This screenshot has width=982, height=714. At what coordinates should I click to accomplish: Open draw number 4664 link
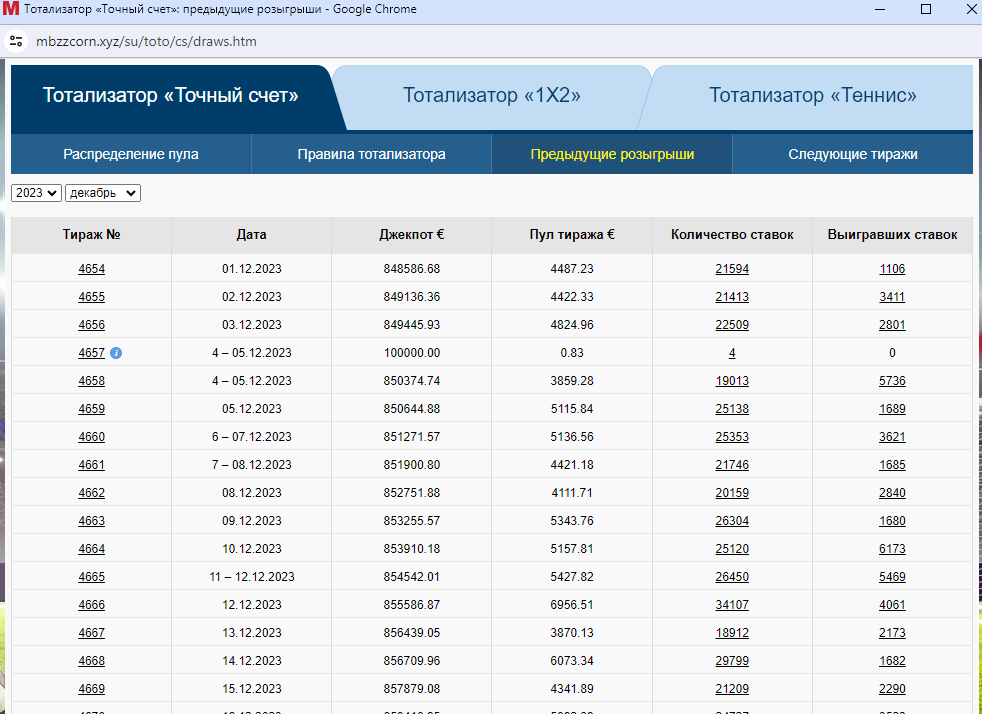pos(91,549)
